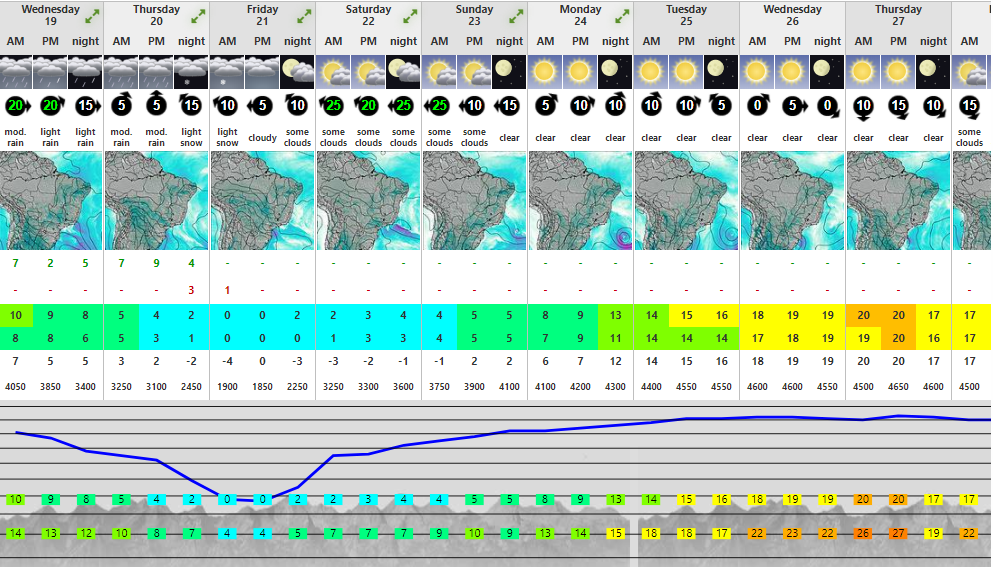Select Friday 21 PM cloudy weather icon

[262, 72]
